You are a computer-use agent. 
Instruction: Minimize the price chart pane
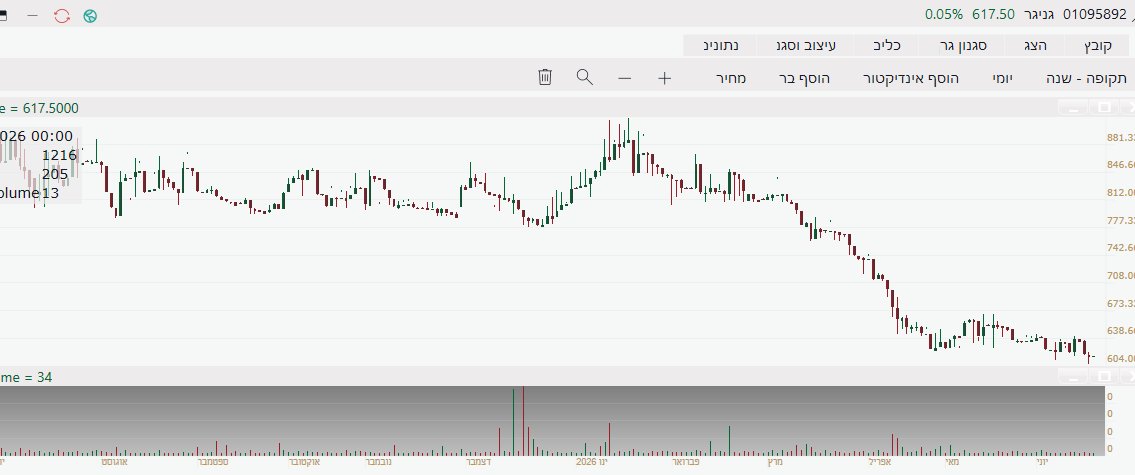[1074, 108]
